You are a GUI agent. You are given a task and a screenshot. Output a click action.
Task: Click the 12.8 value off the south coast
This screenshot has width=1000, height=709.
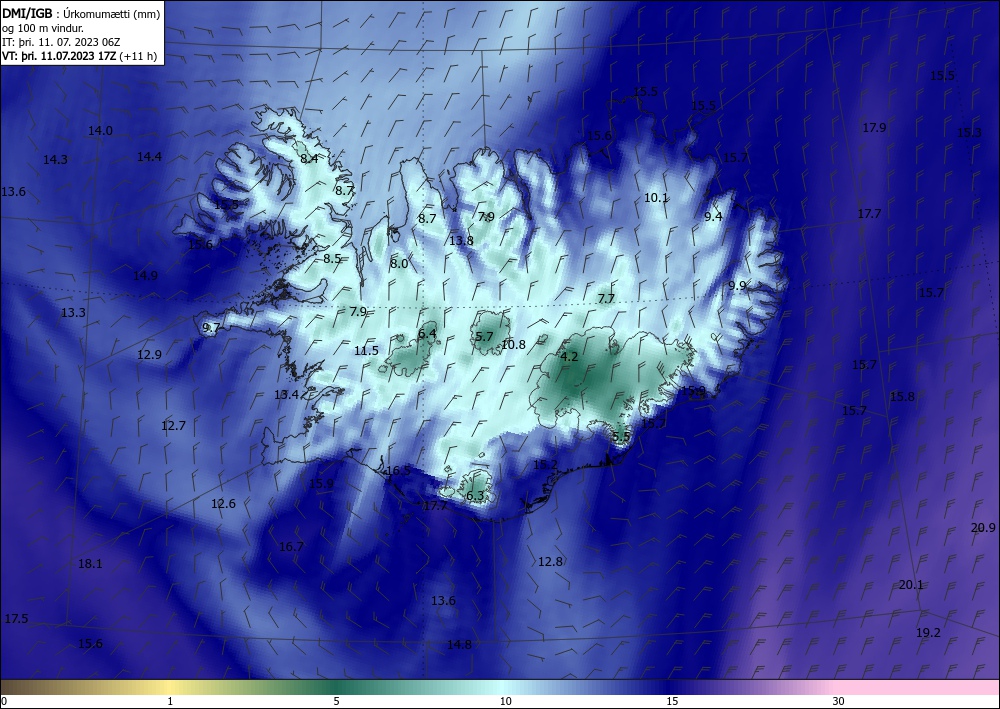point(550,562)
